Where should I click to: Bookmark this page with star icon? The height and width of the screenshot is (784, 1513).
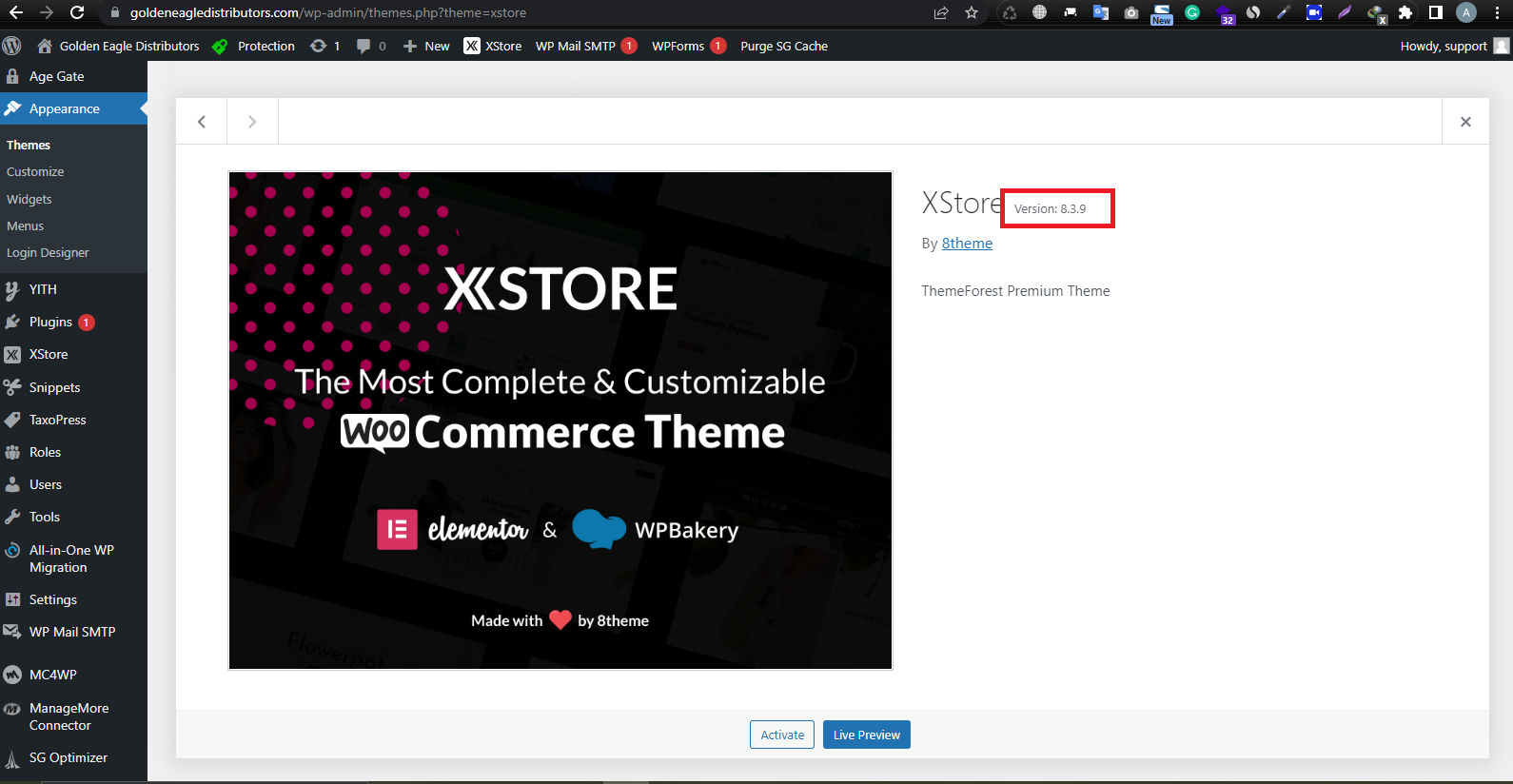click(x=972, y=12)
